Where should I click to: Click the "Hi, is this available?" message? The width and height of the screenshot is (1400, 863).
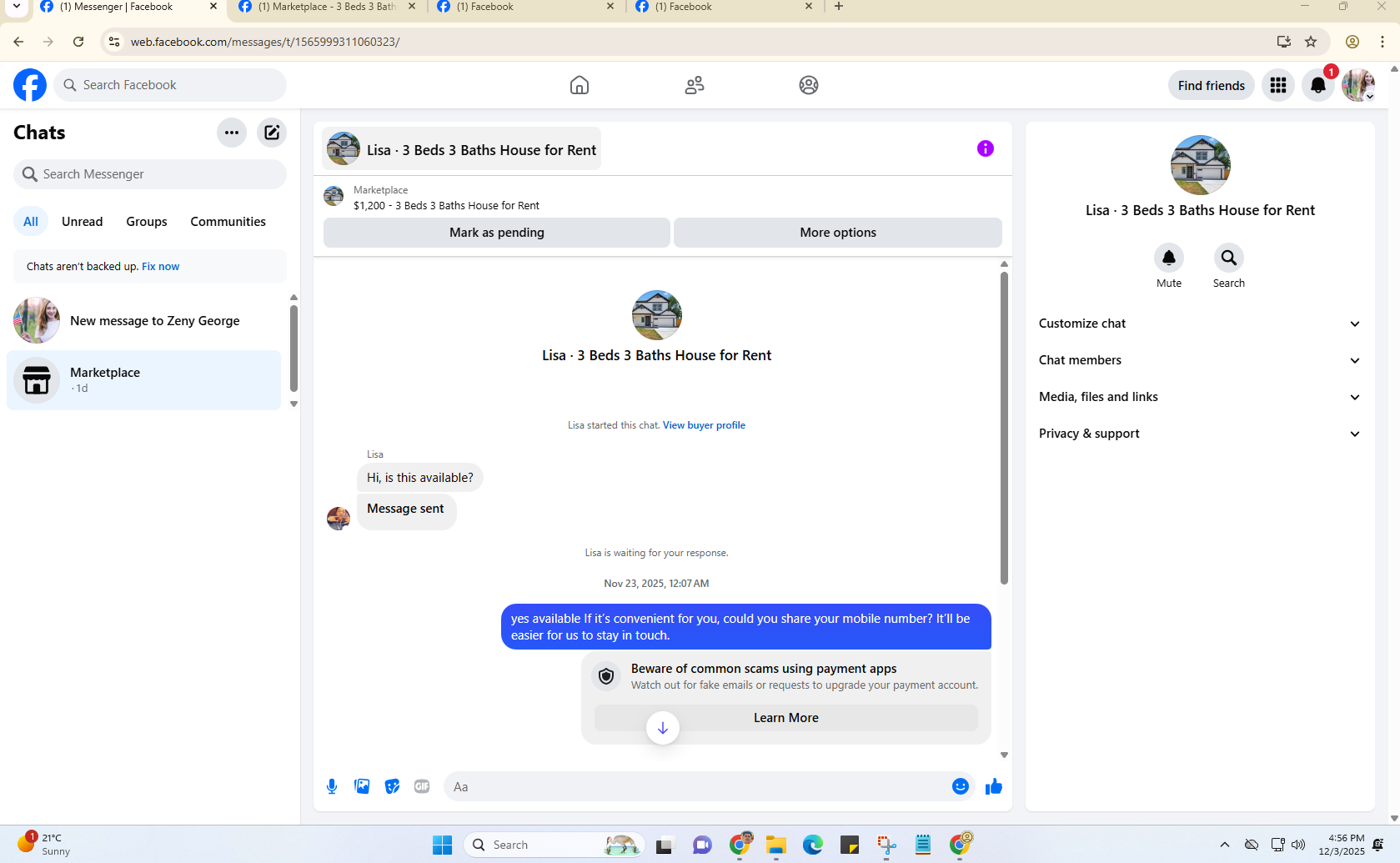point(420,478)
